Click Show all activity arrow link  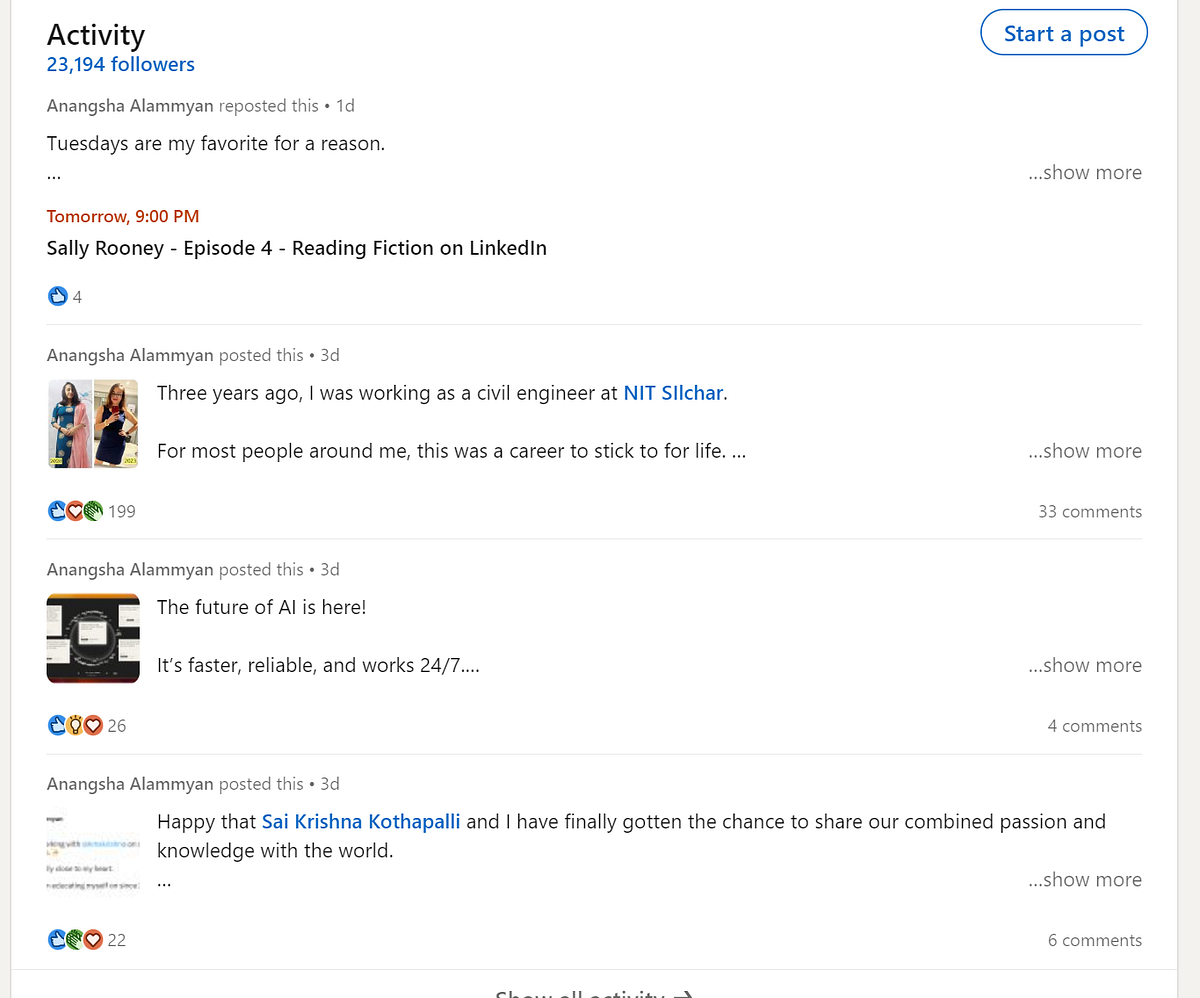tap(594, 992)
